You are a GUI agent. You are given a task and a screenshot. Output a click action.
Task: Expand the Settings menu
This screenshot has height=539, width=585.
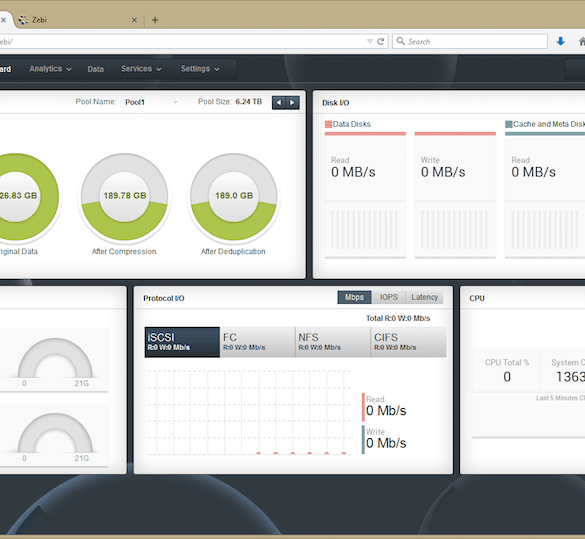(x=200, y=69)
